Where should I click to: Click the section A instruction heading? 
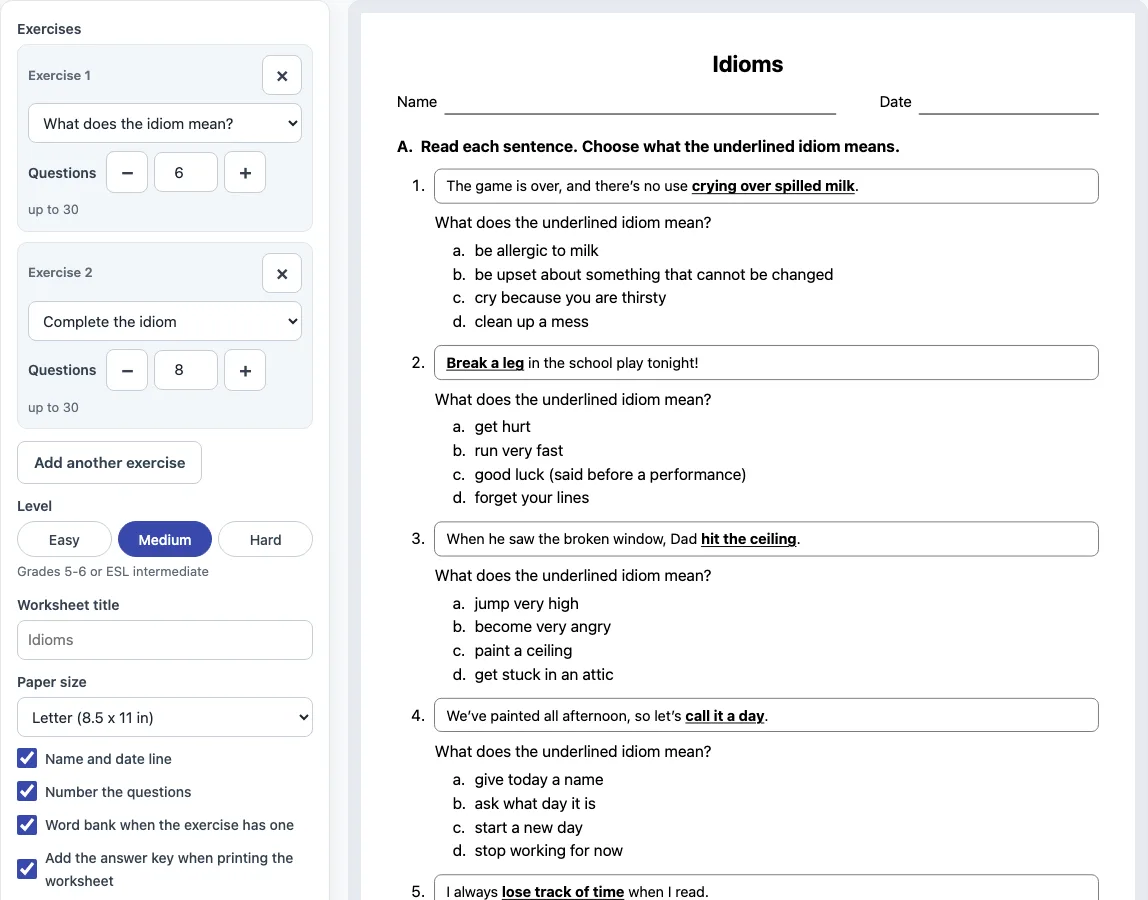(x=648, y=146)
